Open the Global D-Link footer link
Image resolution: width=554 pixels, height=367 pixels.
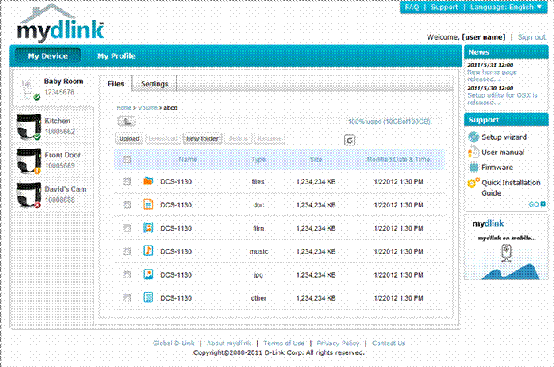173,343
